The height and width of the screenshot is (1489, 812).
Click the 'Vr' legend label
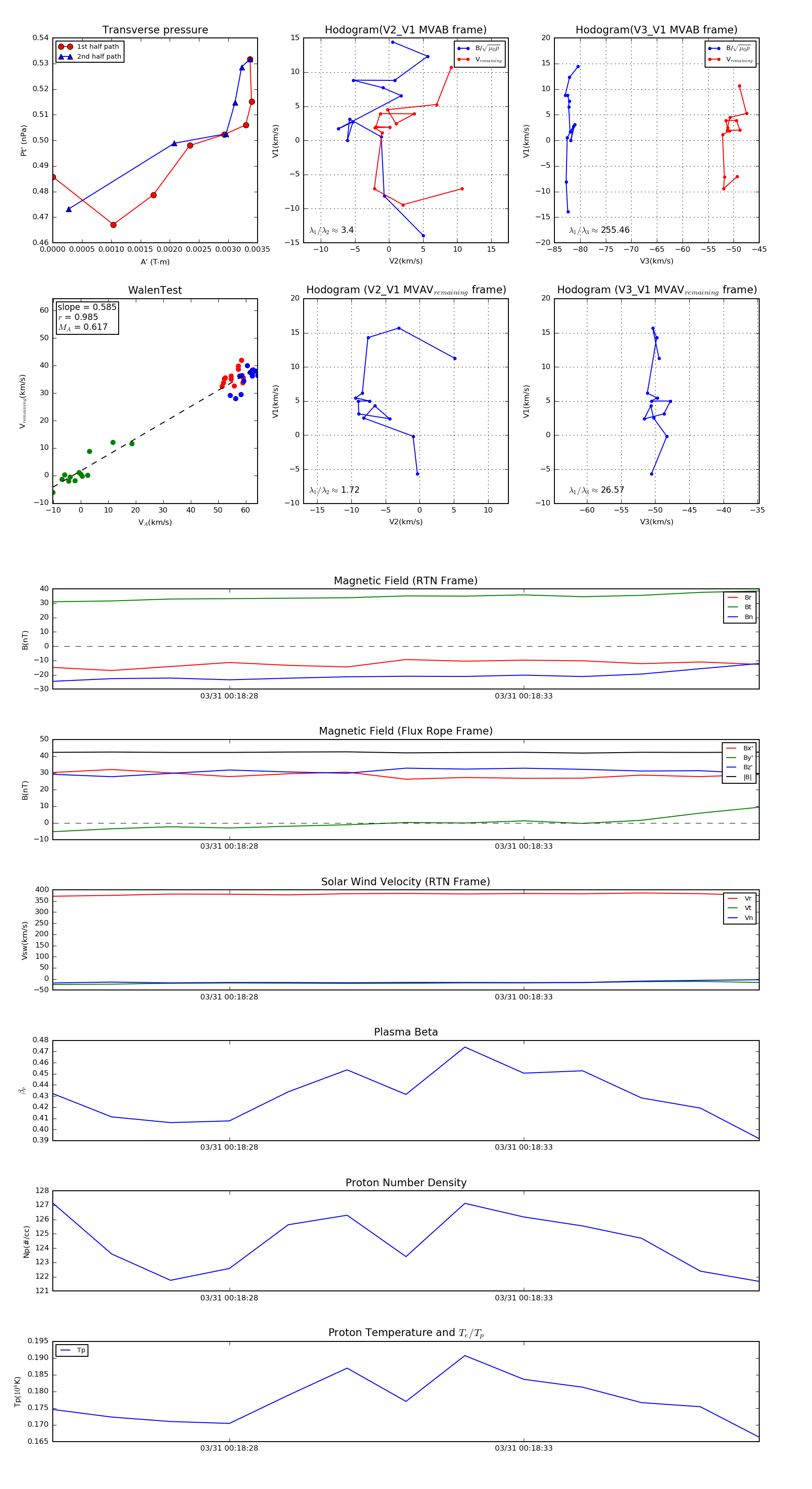[x=748, y=898]
